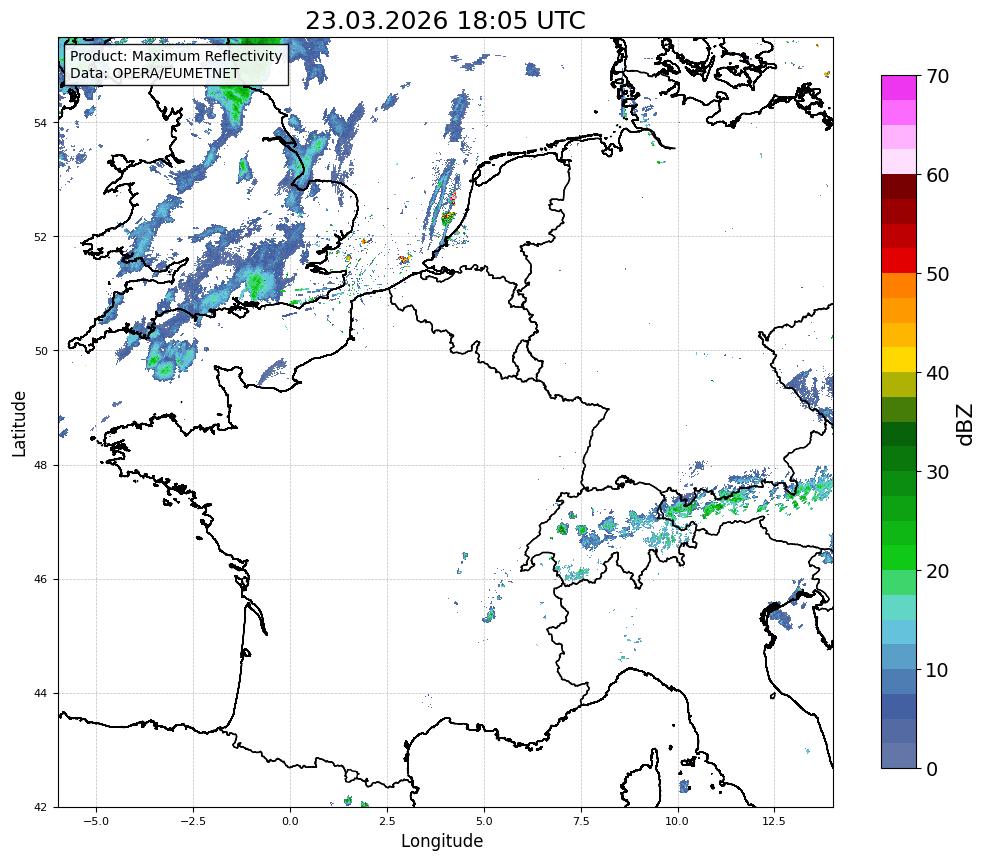Click longitude tick label '-5.0'

(x=96, y=821)
